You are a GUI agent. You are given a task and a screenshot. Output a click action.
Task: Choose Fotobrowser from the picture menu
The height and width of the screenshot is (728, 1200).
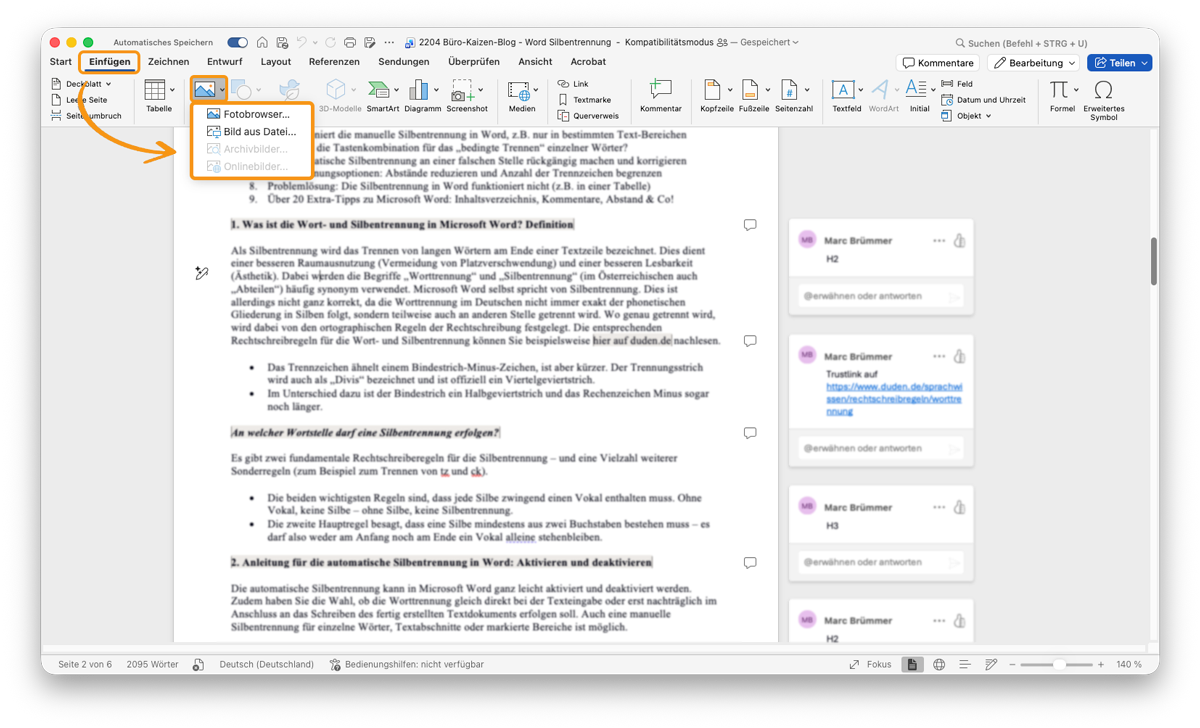pyautogui.click(x=253, y=115)
